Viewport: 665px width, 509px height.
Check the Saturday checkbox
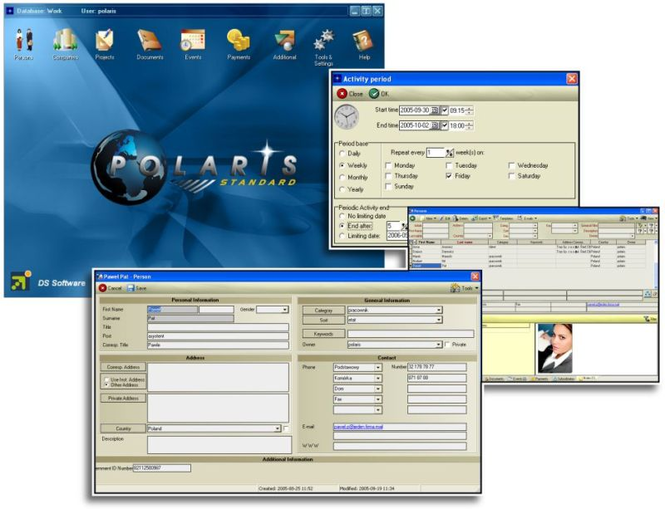(511, 176)
